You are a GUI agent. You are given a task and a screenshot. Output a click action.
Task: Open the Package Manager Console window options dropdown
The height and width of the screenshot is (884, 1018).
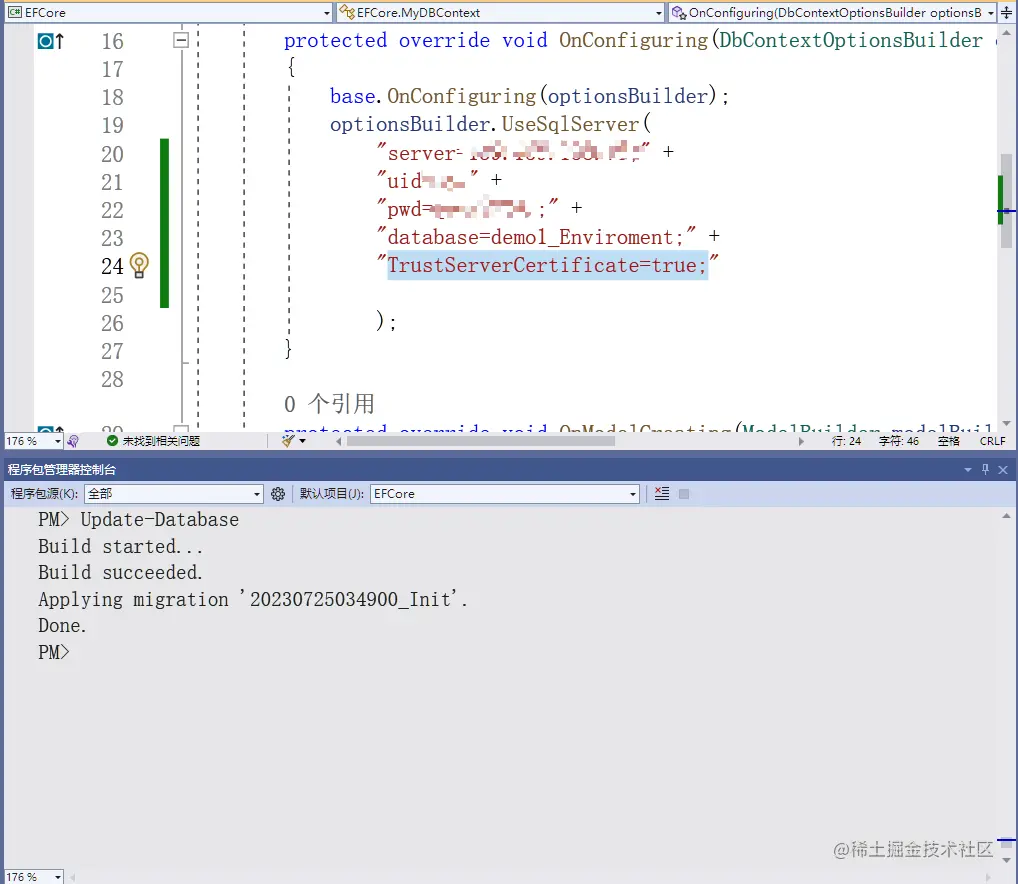tap(968, 469)
